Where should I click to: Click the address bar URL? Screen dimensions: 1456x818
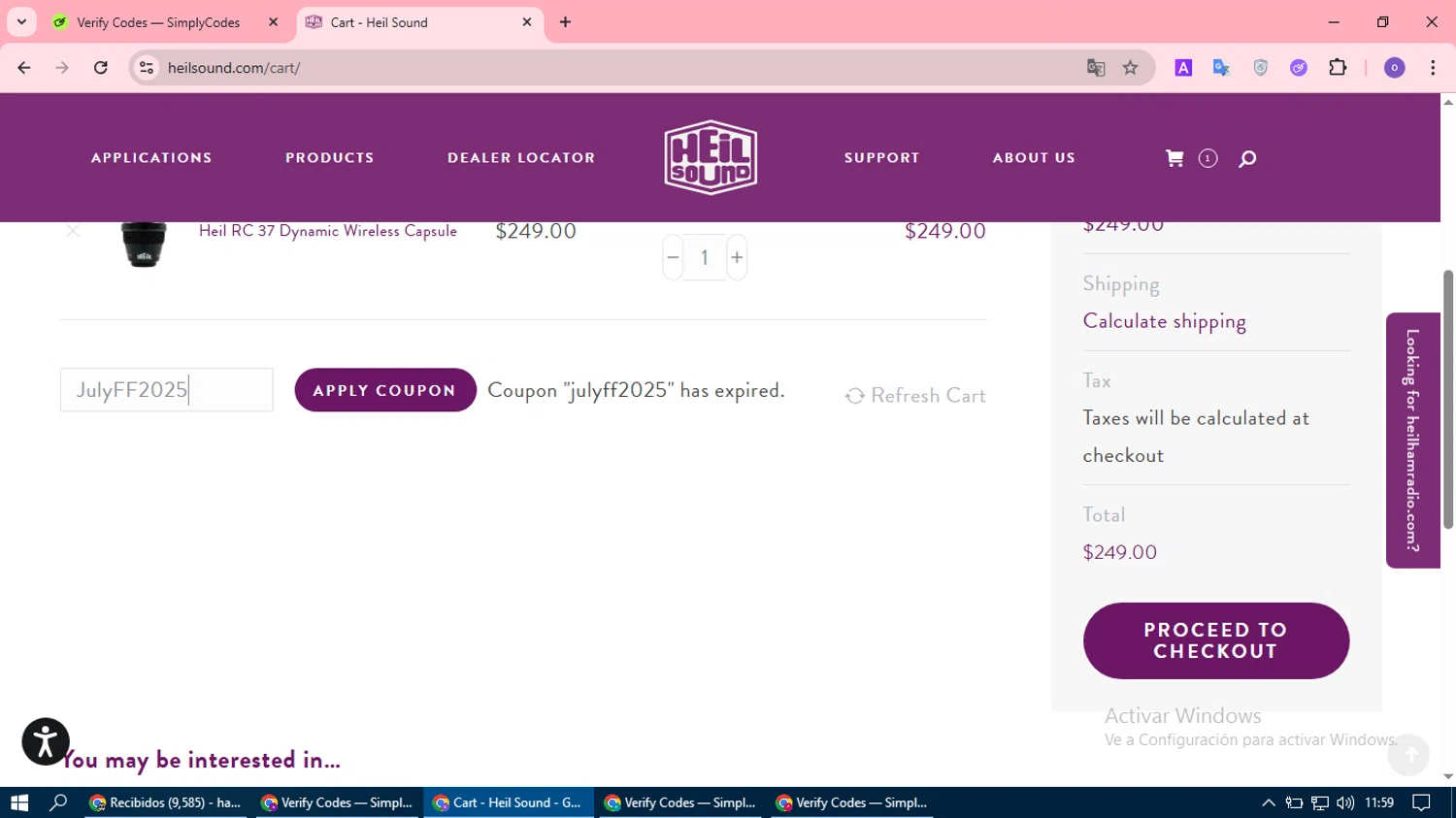pyautogui.click(x=234, y=68)
